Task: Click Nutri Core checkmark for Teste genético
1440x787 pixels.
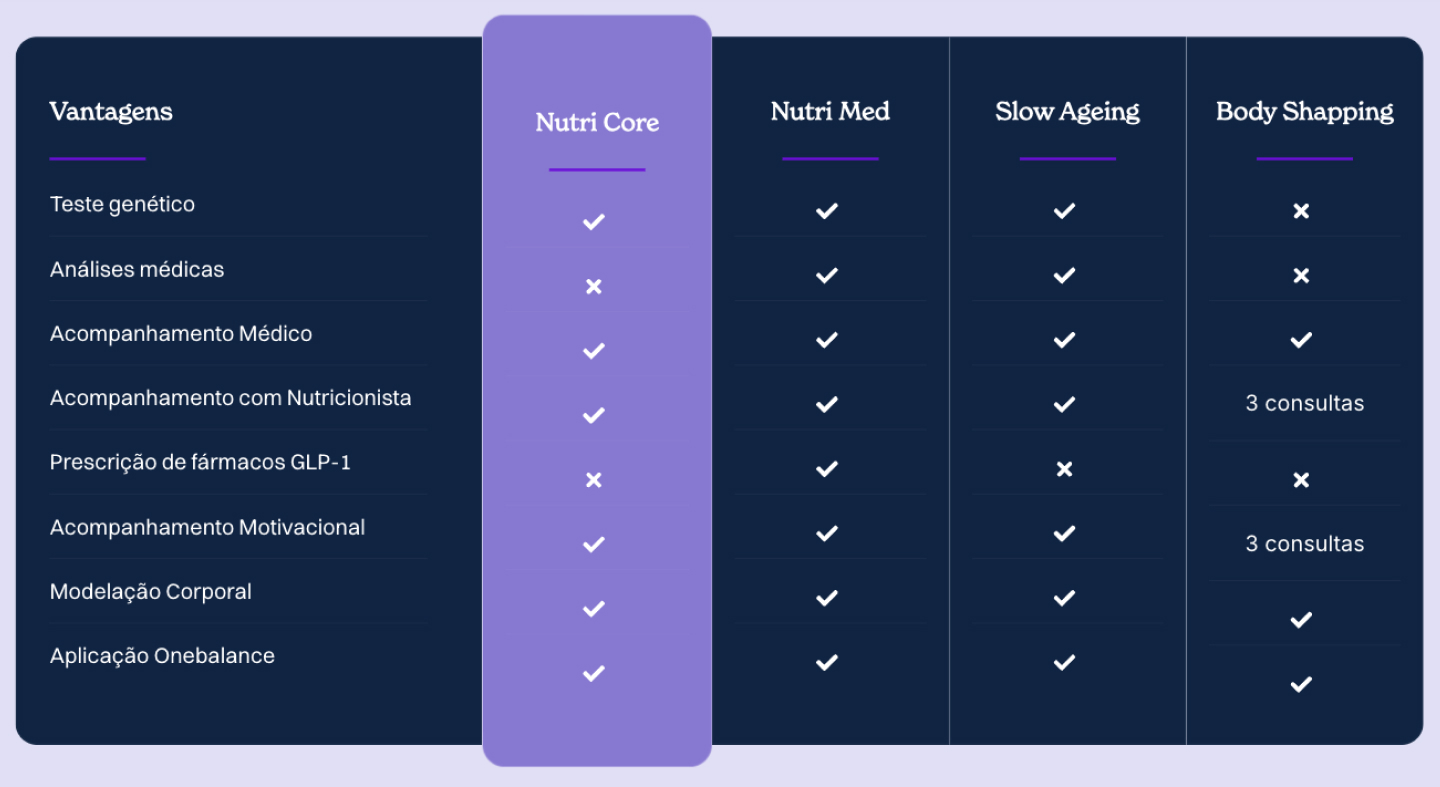Action: click(x=594, y=222)
